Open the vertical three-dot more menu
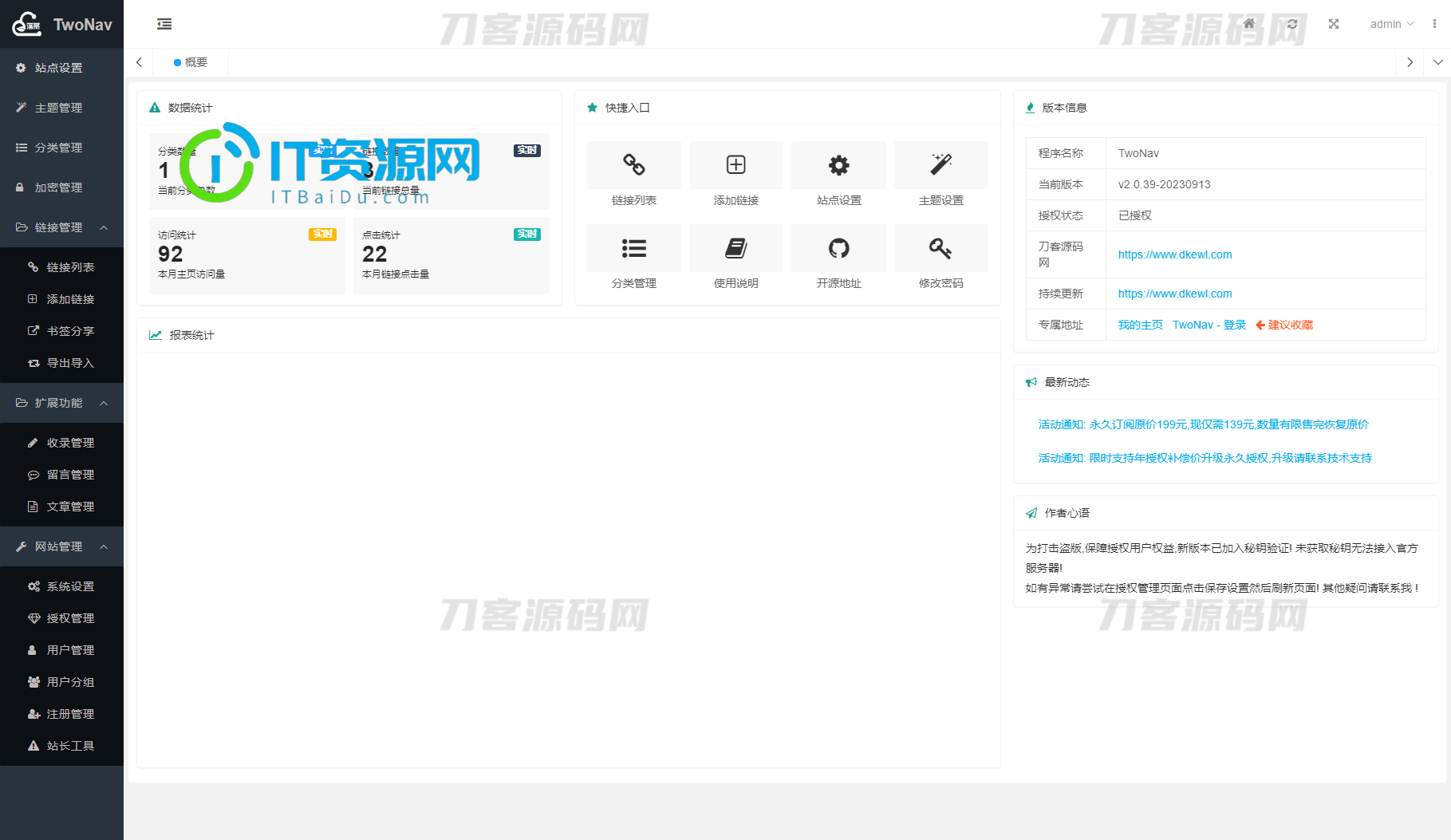 click(x=1434, y=24)
